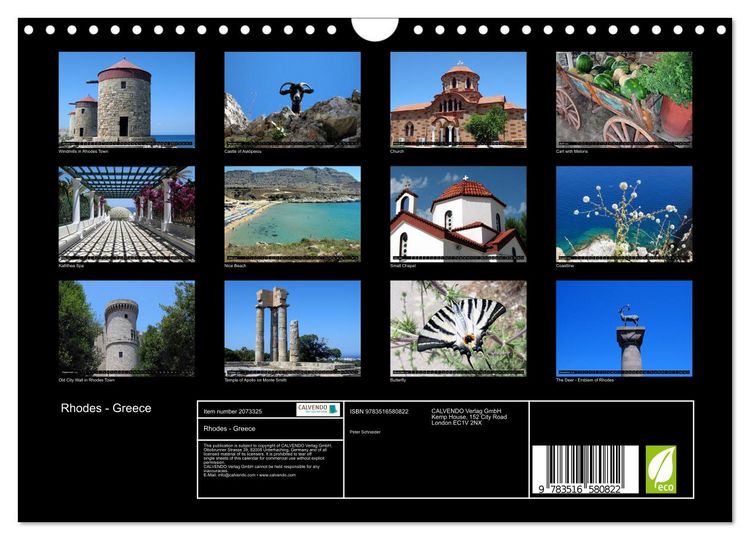Click the green eco leaf badge
This screenshot has width=750, height=540.
point(661,469)
